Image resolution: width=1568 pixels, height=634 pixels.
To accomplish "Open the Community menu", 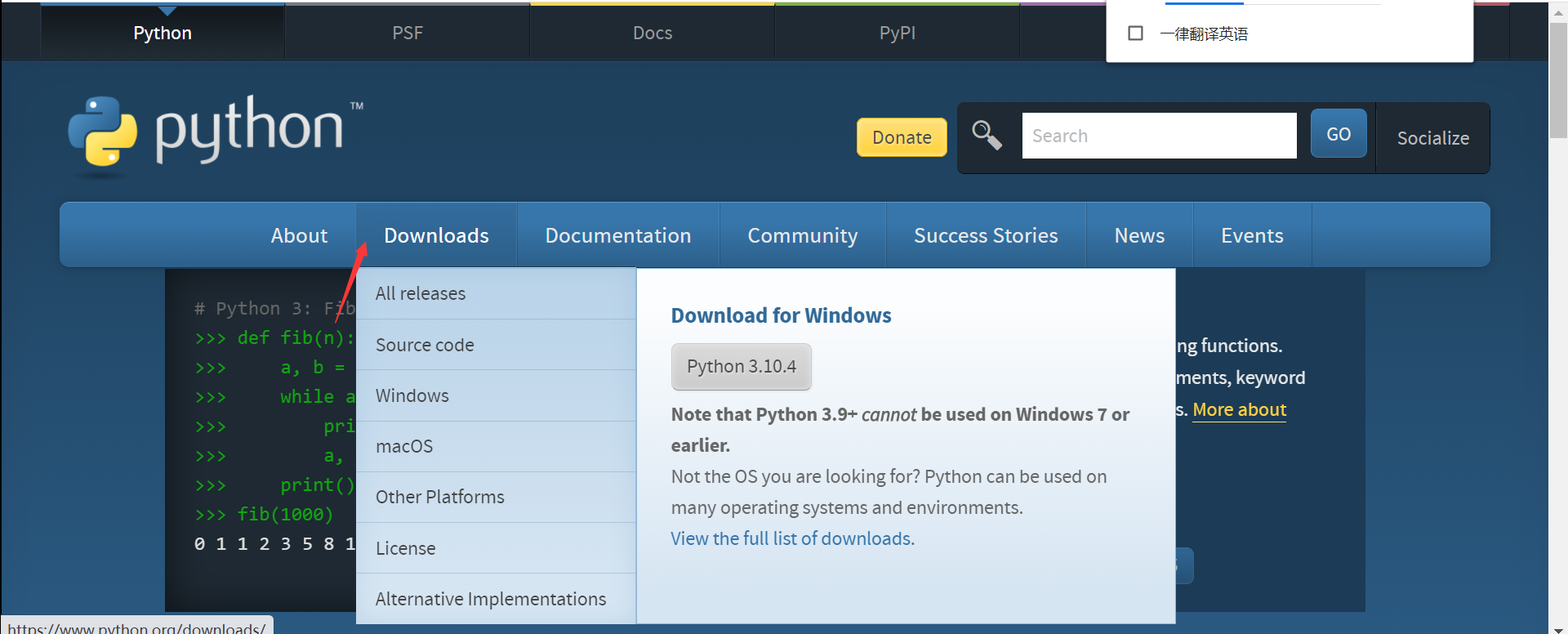I will pyautogui.click(x=803, y=235).
